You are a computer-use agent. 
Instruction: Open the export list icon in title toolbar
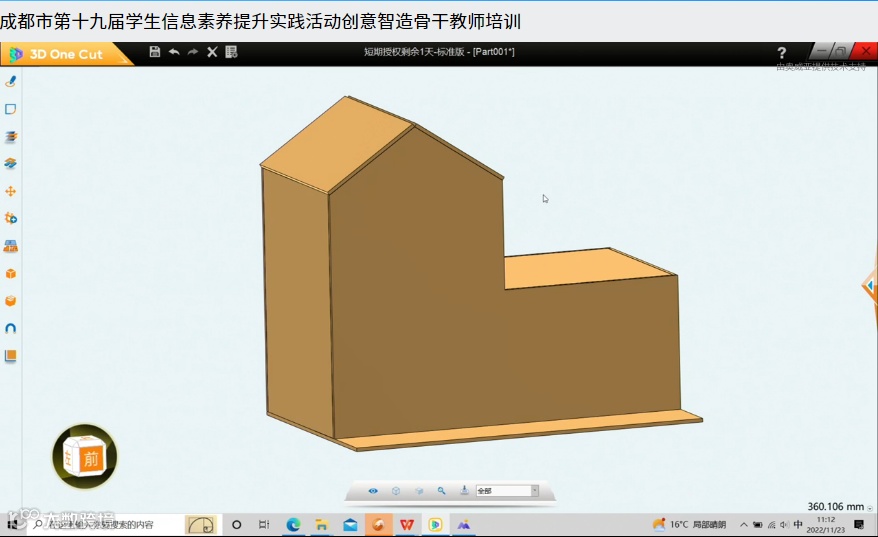(231, 52)
